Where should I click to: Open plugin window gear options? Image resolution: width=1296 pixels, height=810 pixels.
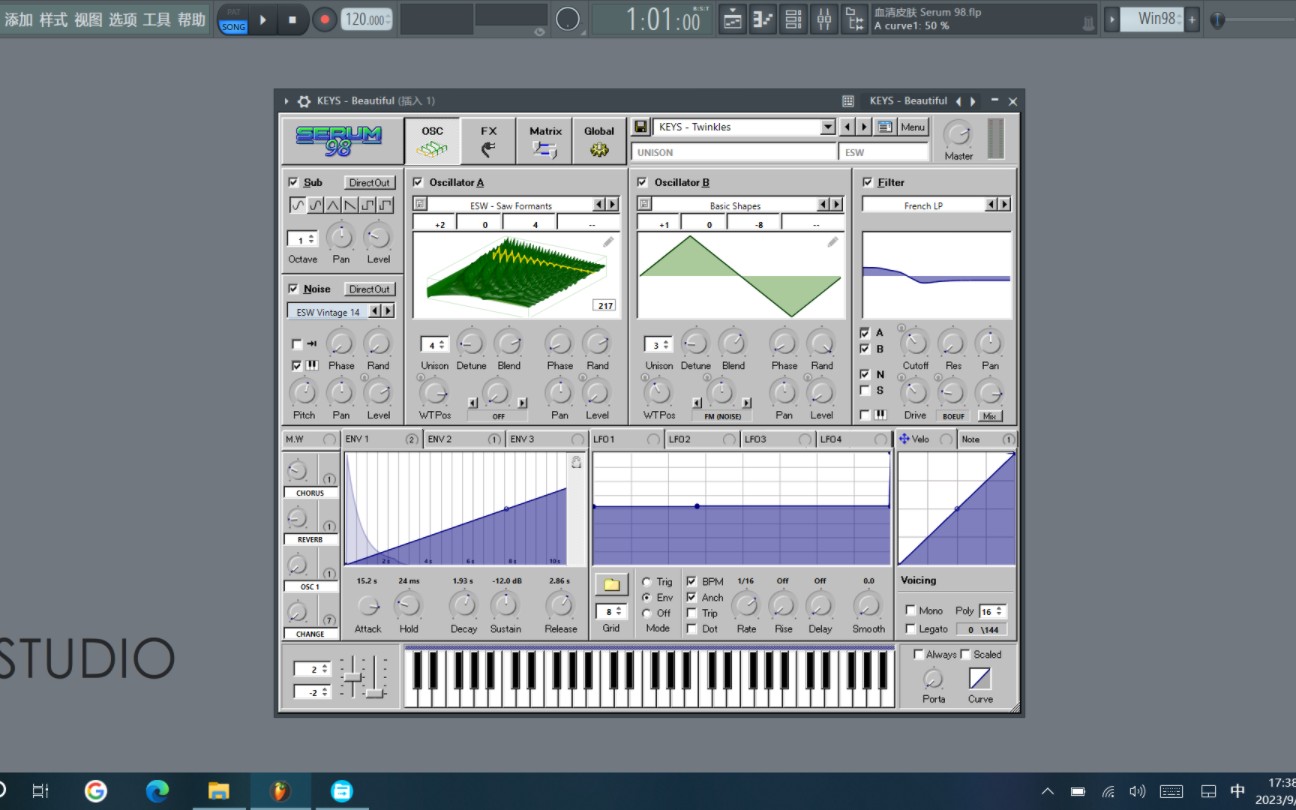[x=304, y=101]
